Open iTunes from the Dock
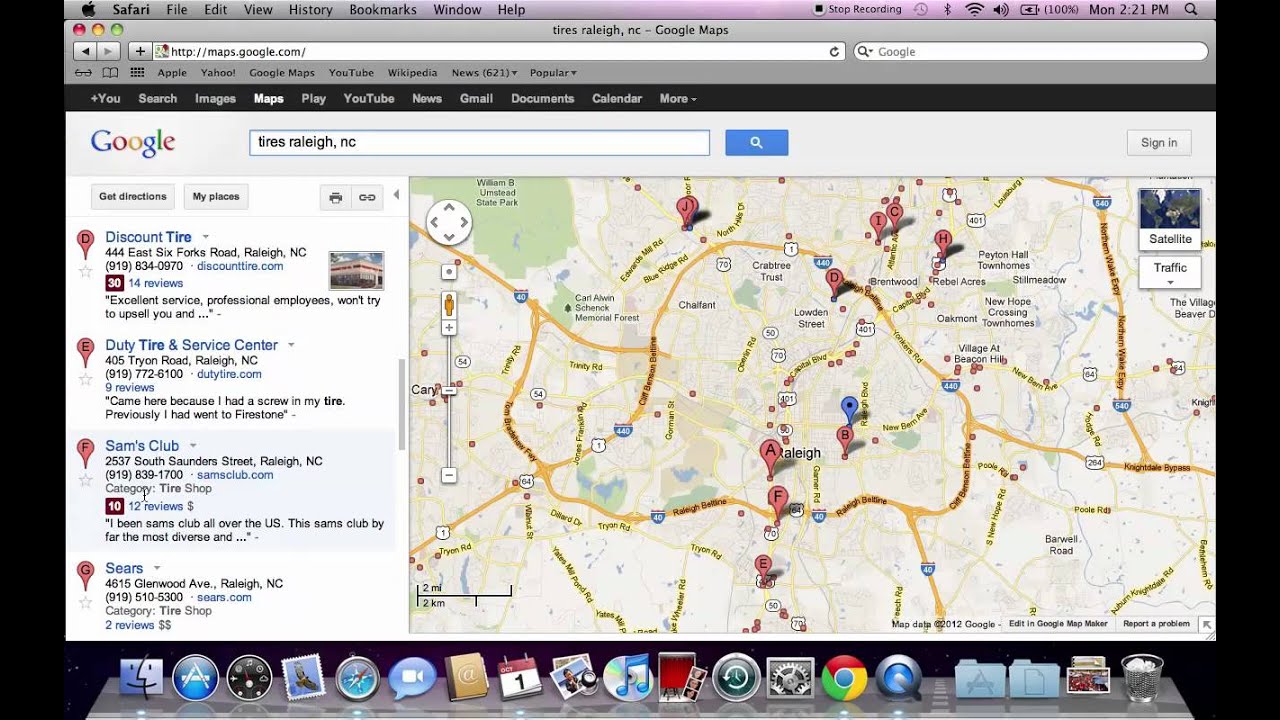The height and width of the screenshot is (720, 1280). pyautogui.click(x=630, y=680)
